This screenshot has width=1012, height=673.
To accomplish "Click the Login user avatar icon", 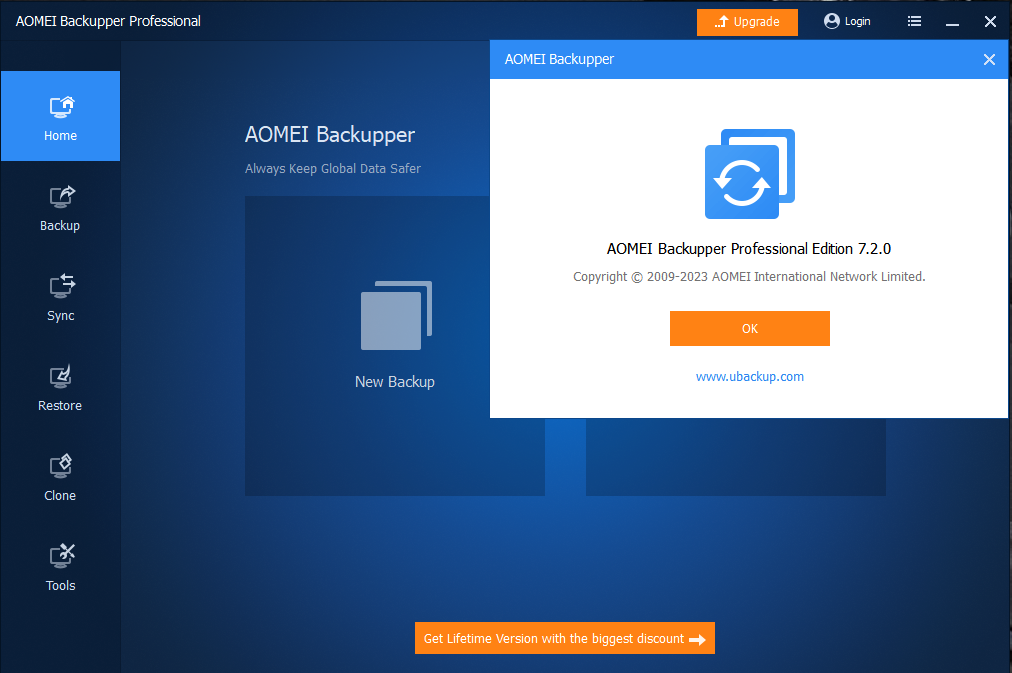I will point(831,21).
